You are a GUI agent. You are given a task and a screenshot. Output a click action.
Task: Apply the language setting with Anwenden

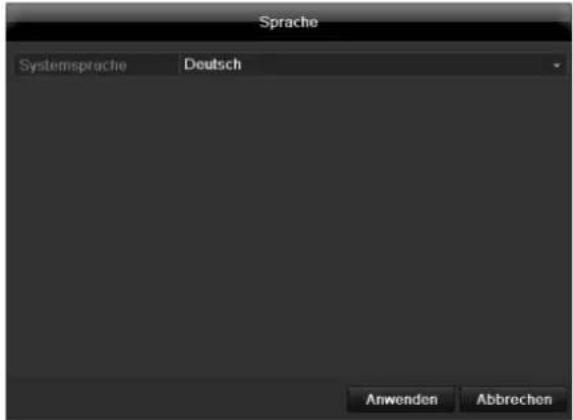pos(401,400)
